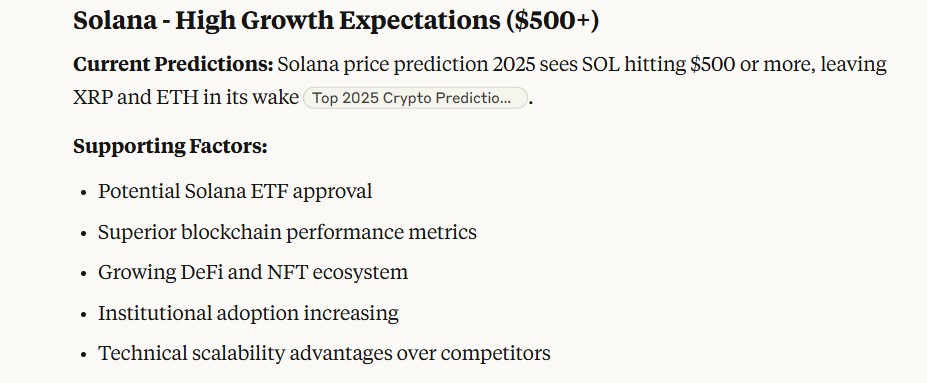Click the Technical scalability advantages over competitors bullet
Viewport: 927px width, 383px height.
324,353
